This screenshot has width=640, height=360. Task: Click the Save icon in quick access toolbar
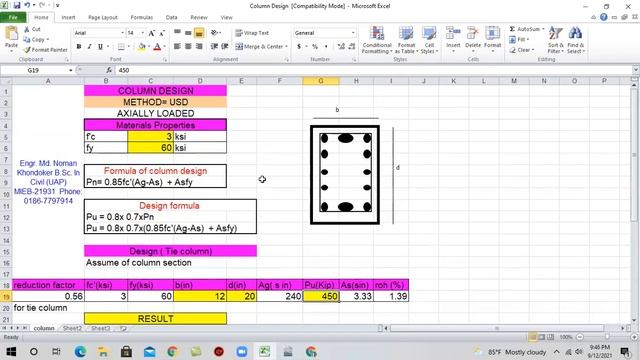(x=17, y=5)
